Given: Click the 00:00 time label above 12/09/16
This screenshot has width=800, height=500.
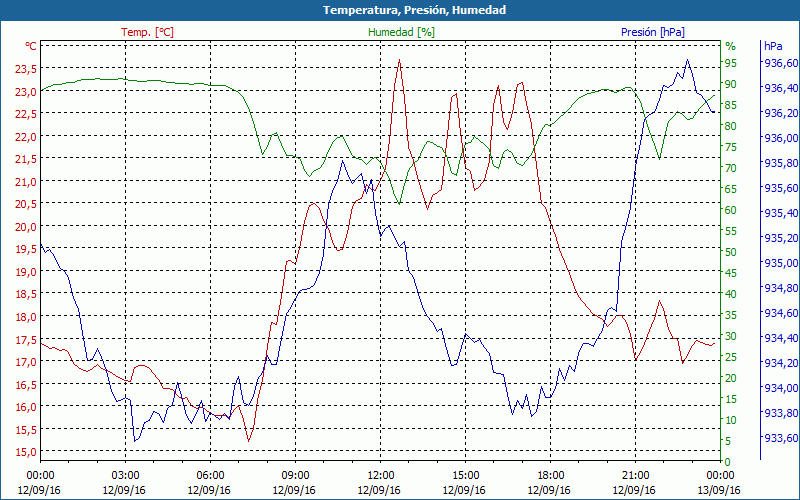Looking at the screenshot, I should 40,476.
